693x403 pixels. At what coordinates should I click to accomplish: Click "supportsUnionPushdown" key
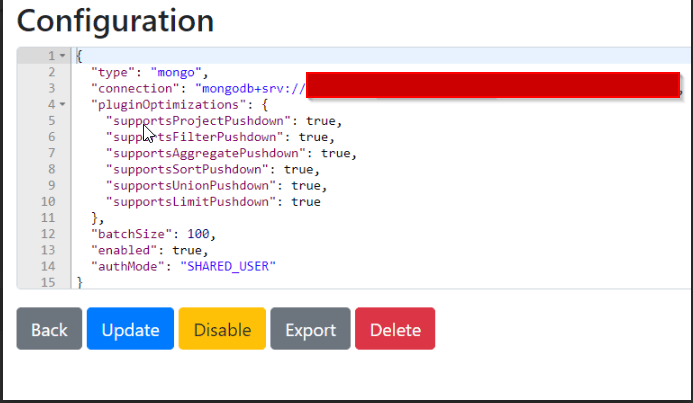tap(191, 186)
